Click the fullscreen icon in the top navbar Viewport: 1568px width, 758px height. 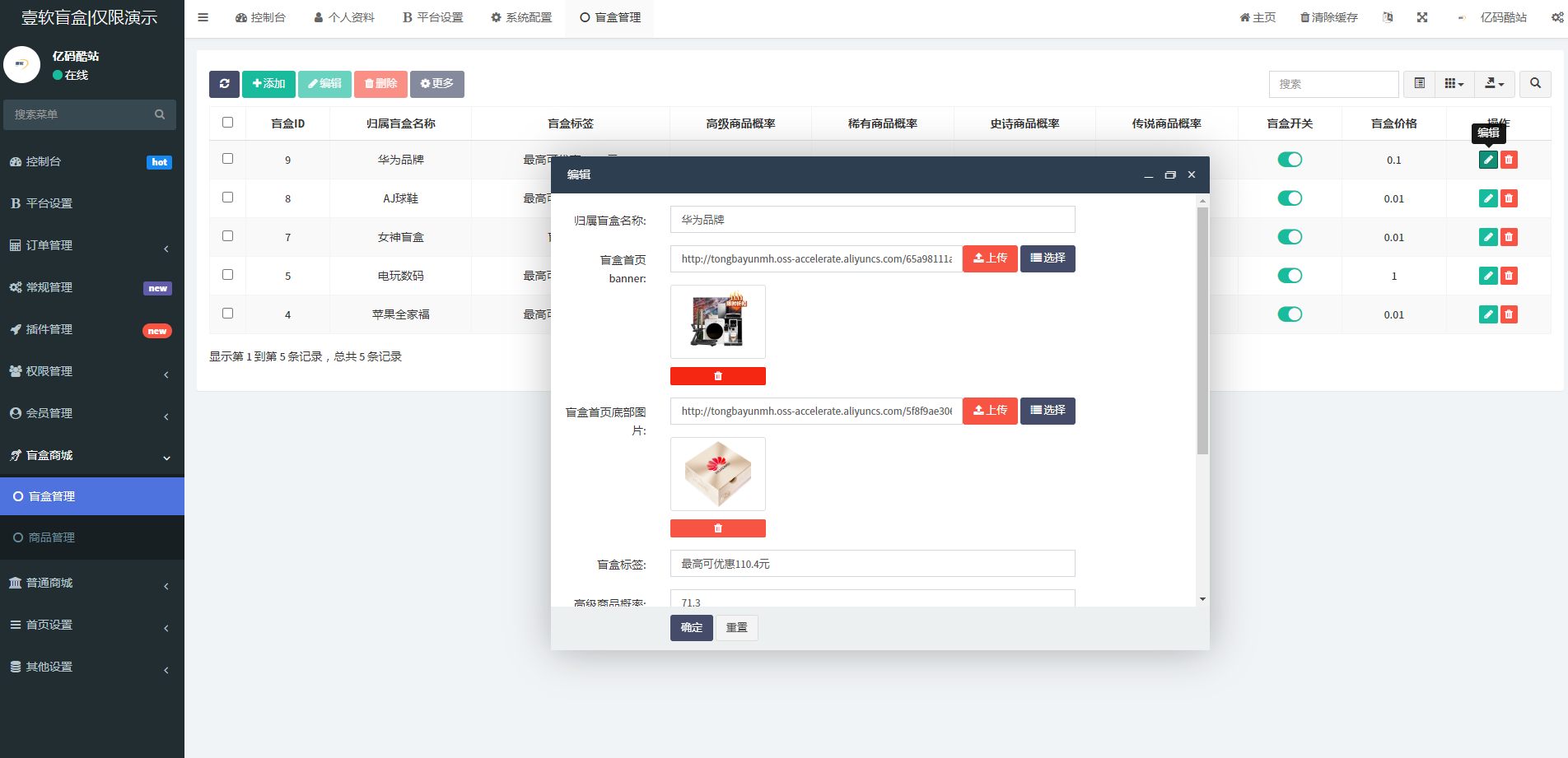tap(1422, 17)
